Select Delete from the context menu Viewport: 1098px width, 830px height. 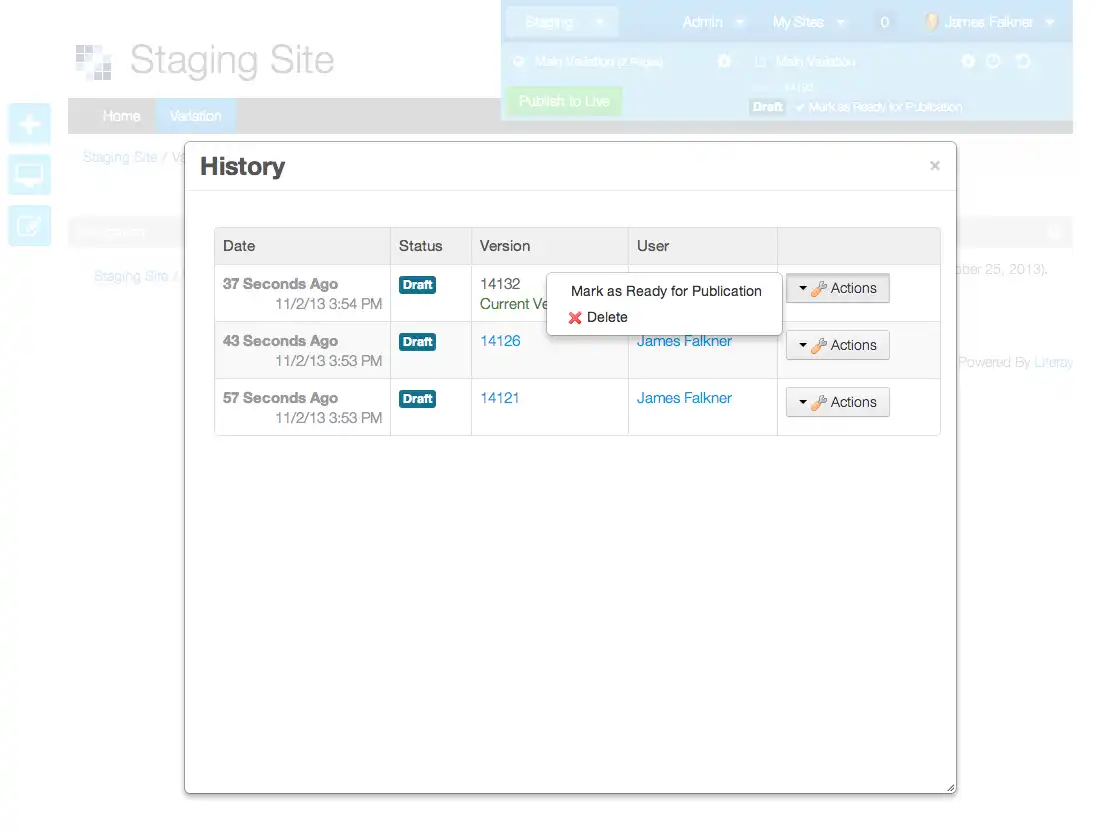click(x=607, y=317)
